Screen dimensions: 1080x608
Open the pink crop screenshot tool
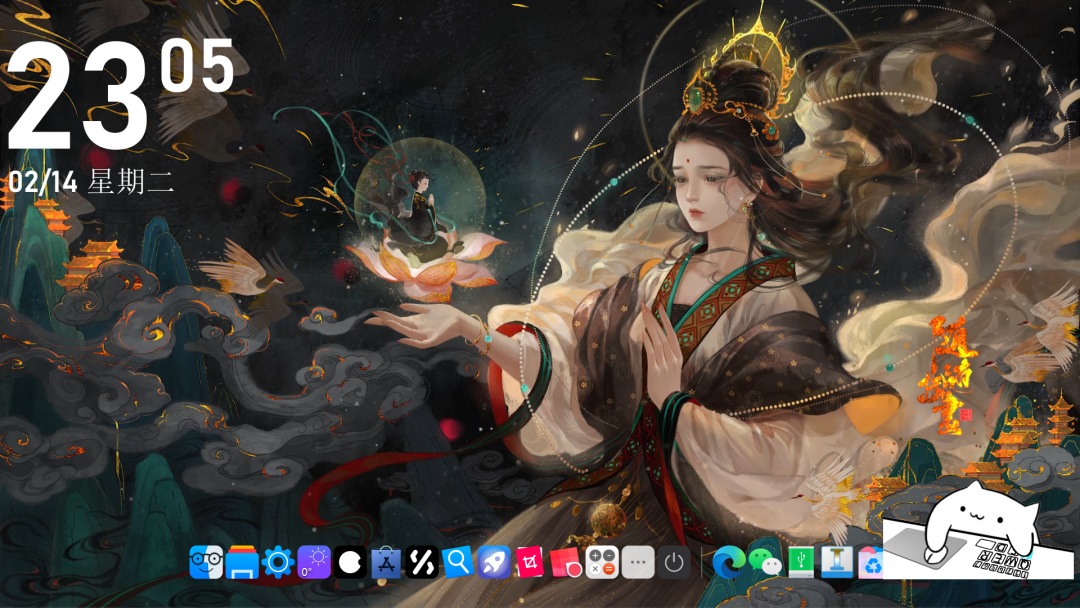pos(530,562)
